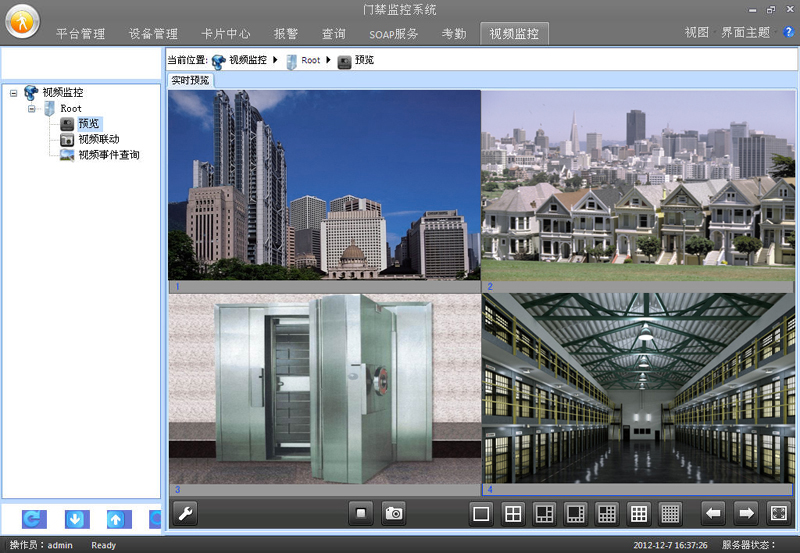Open 视频事件查询 tree item

[x=108, y=155]
